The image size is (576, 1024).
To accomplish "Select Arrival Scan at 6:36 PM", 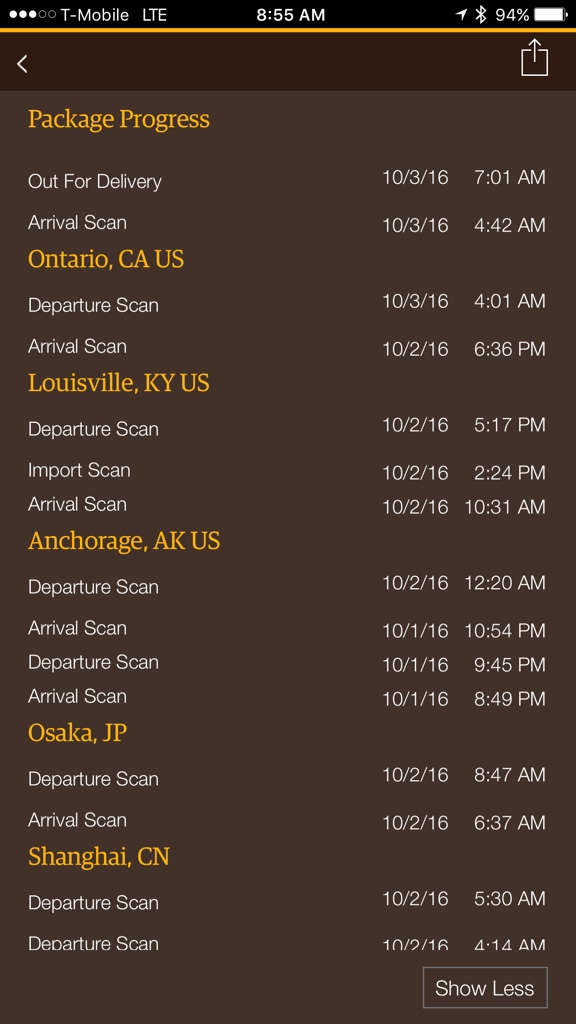I will [x=287, y=347].
